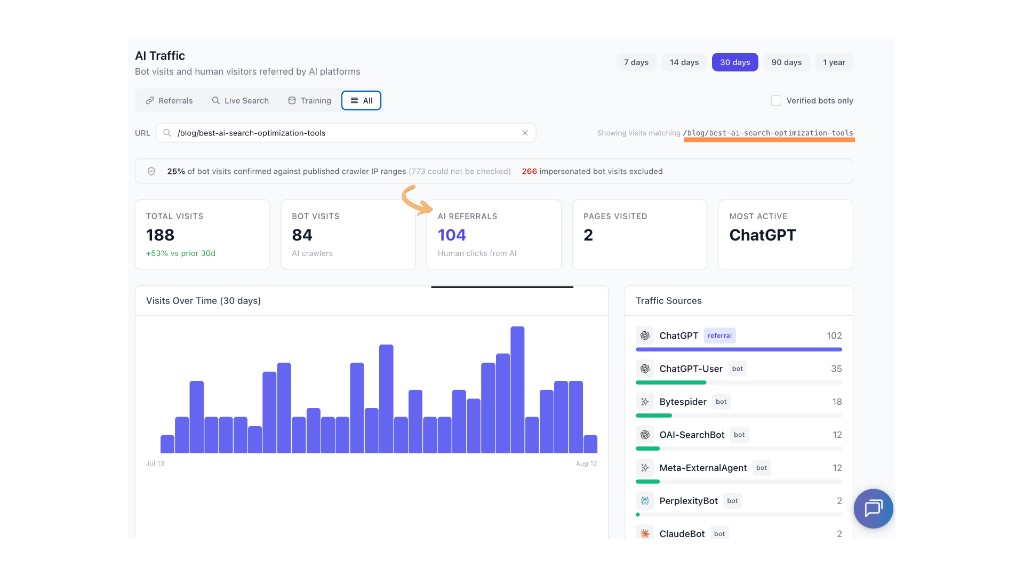Click the Jul 13 axis label
The width and height of the screenshot is (1024, 576).
coord(155,463)
